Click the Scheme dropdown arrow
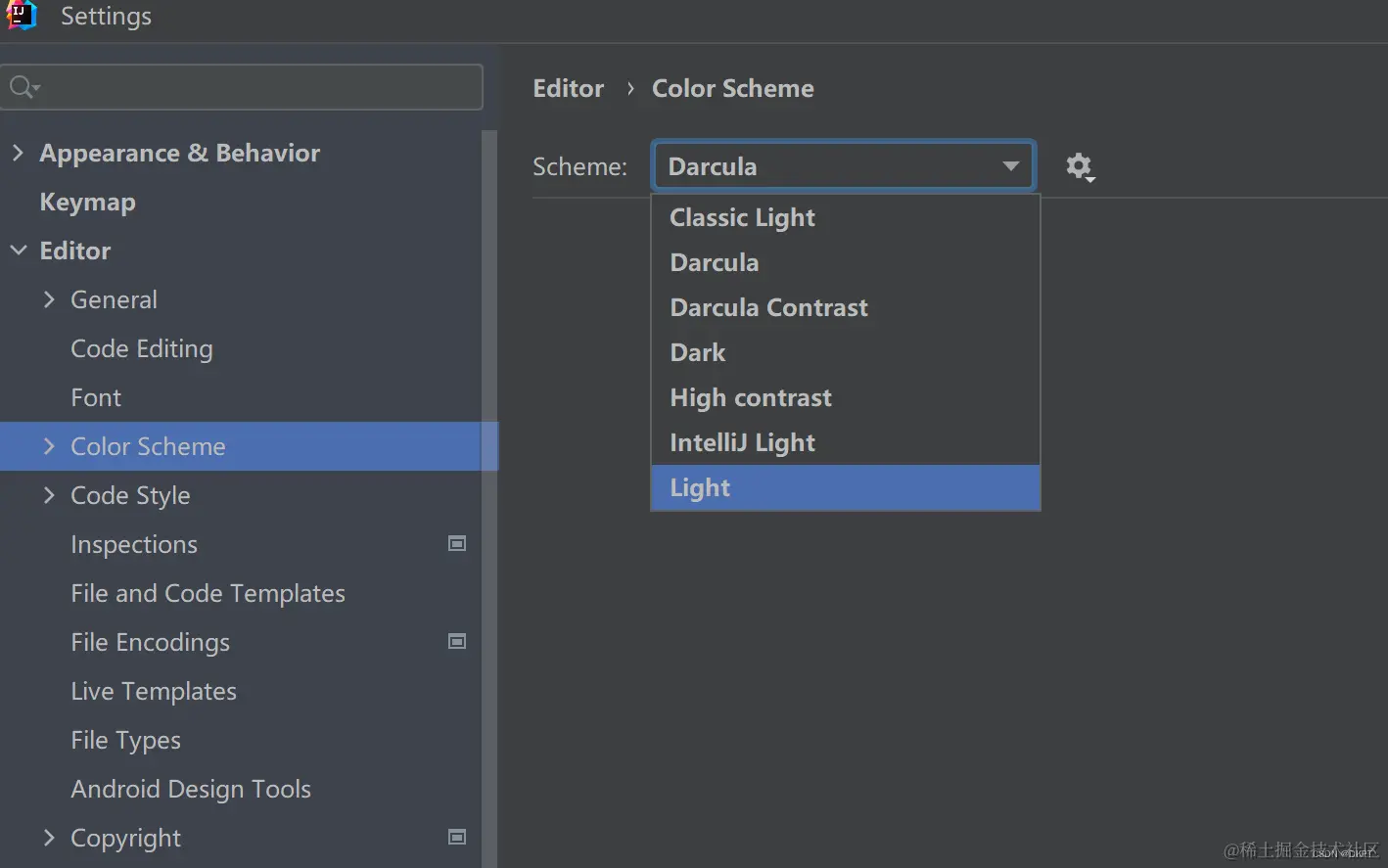Viewport: 1388px width, 868px height. [1010, 165]
